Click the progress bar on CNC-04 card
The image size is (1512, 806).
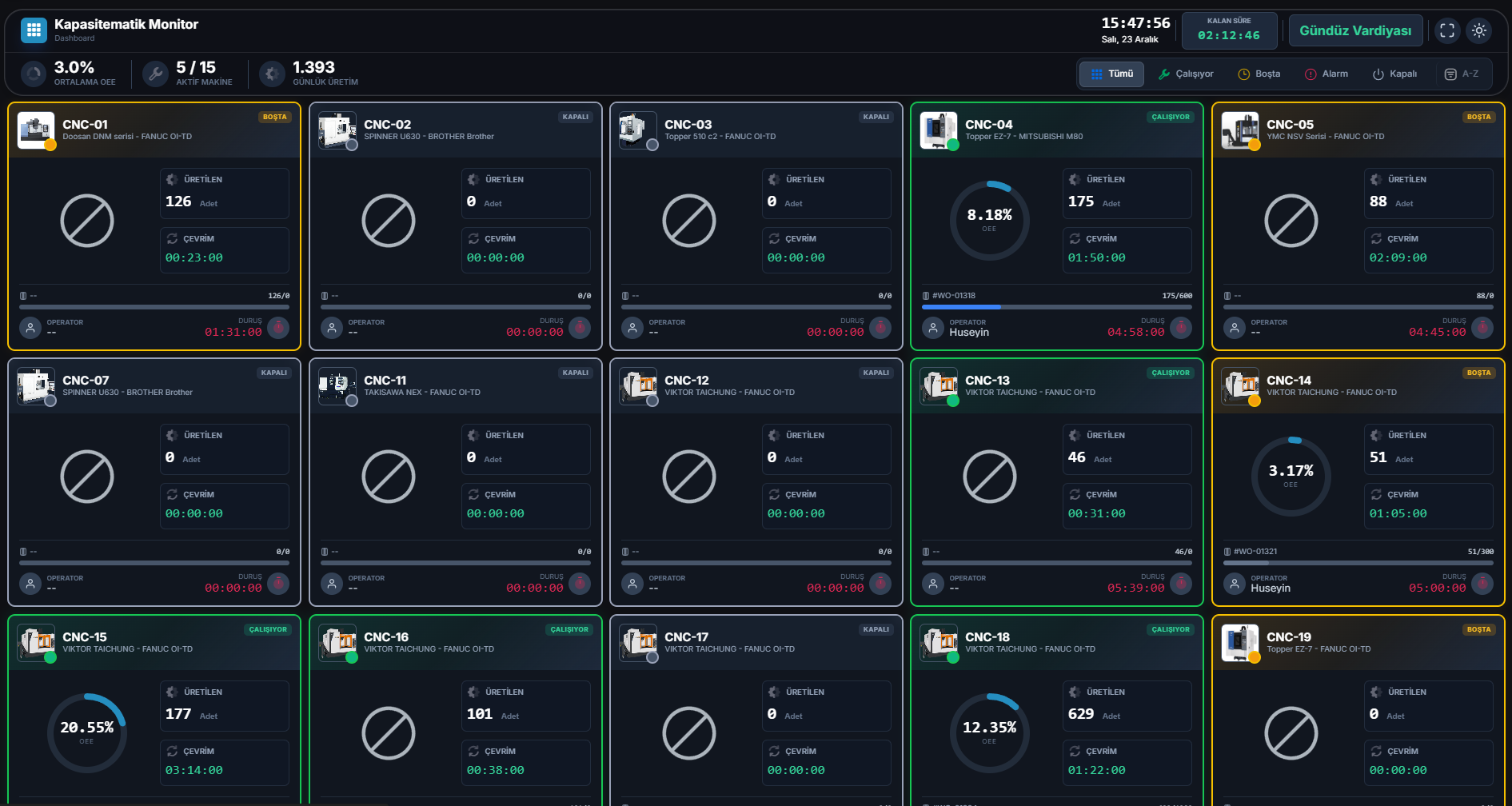pos(1055,307)
